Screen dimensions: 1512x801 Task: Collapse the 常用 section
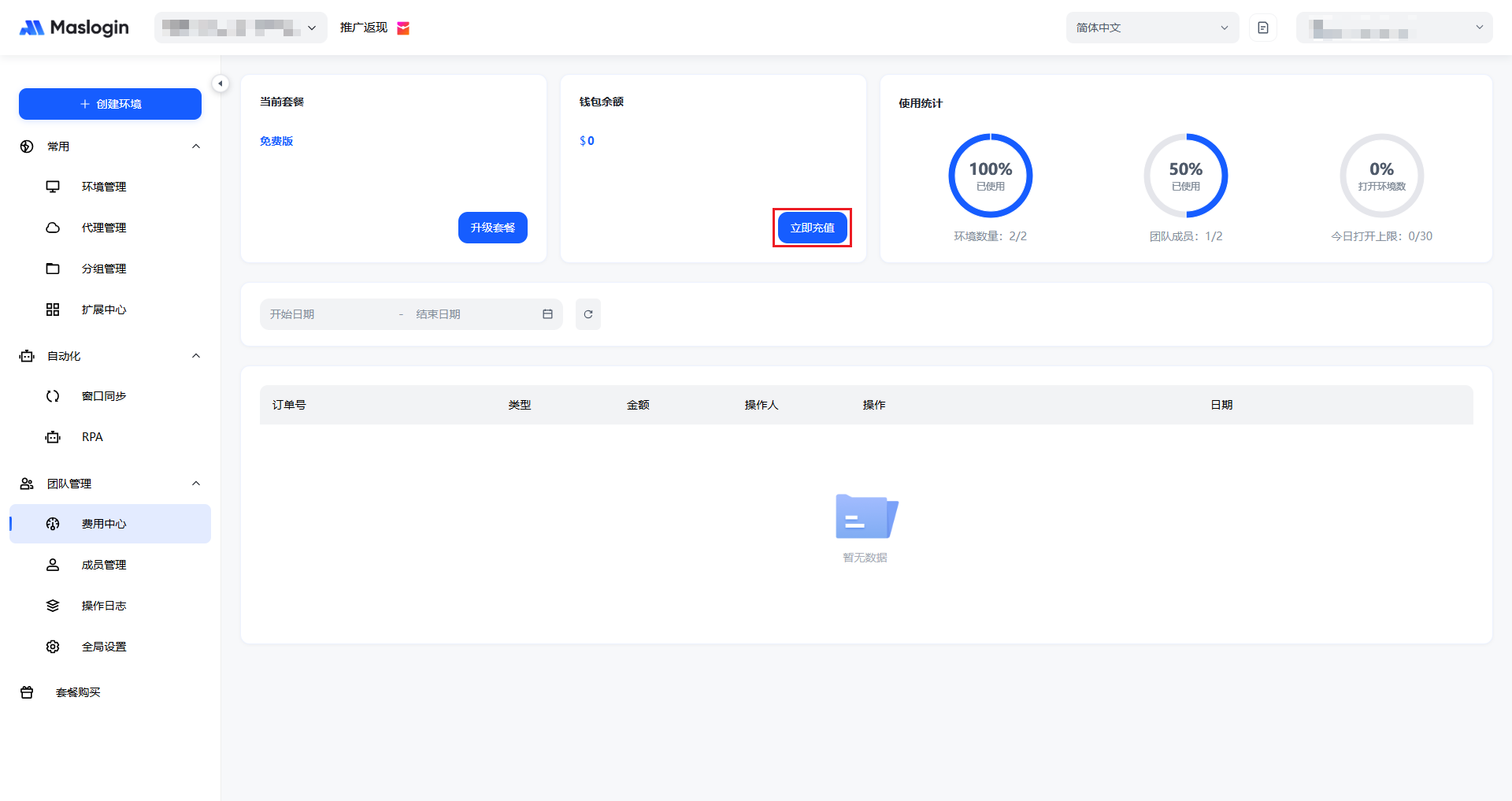(x=196, y=146)
